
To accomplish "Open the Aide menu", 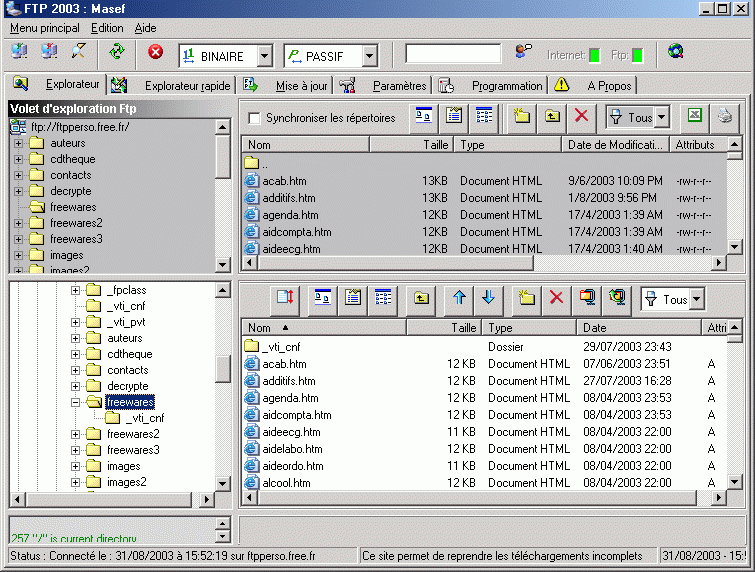I will coord(145,28).
